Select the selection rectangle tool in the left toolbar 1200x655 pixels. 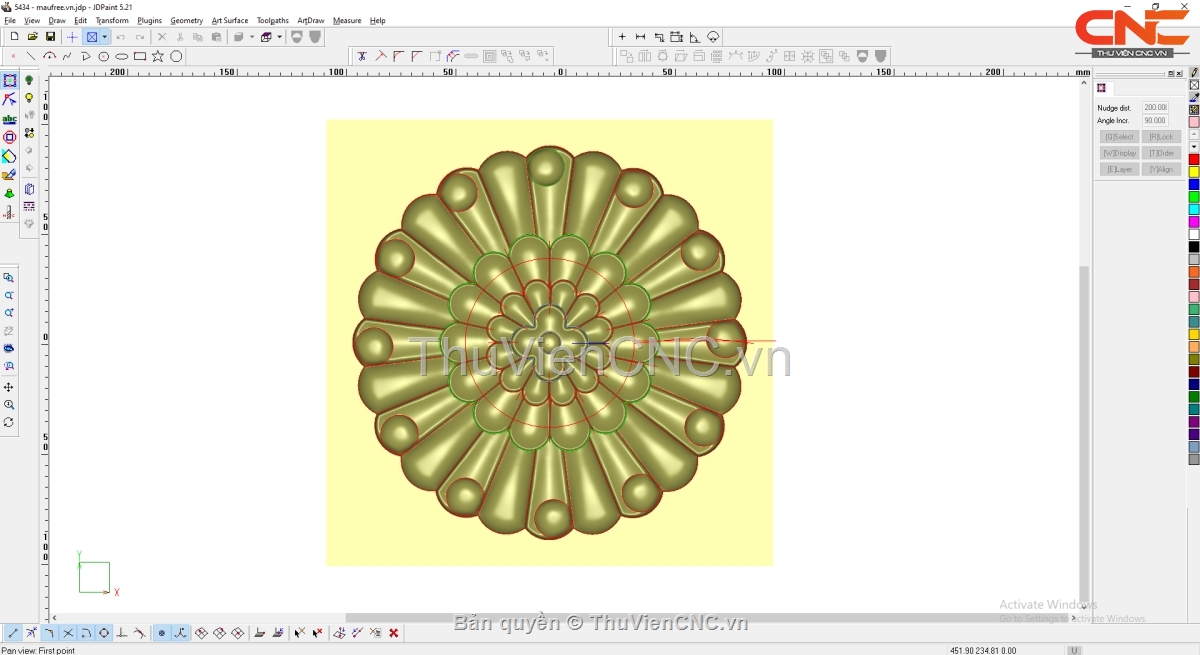pyautogui.click(x=10, y=81)
